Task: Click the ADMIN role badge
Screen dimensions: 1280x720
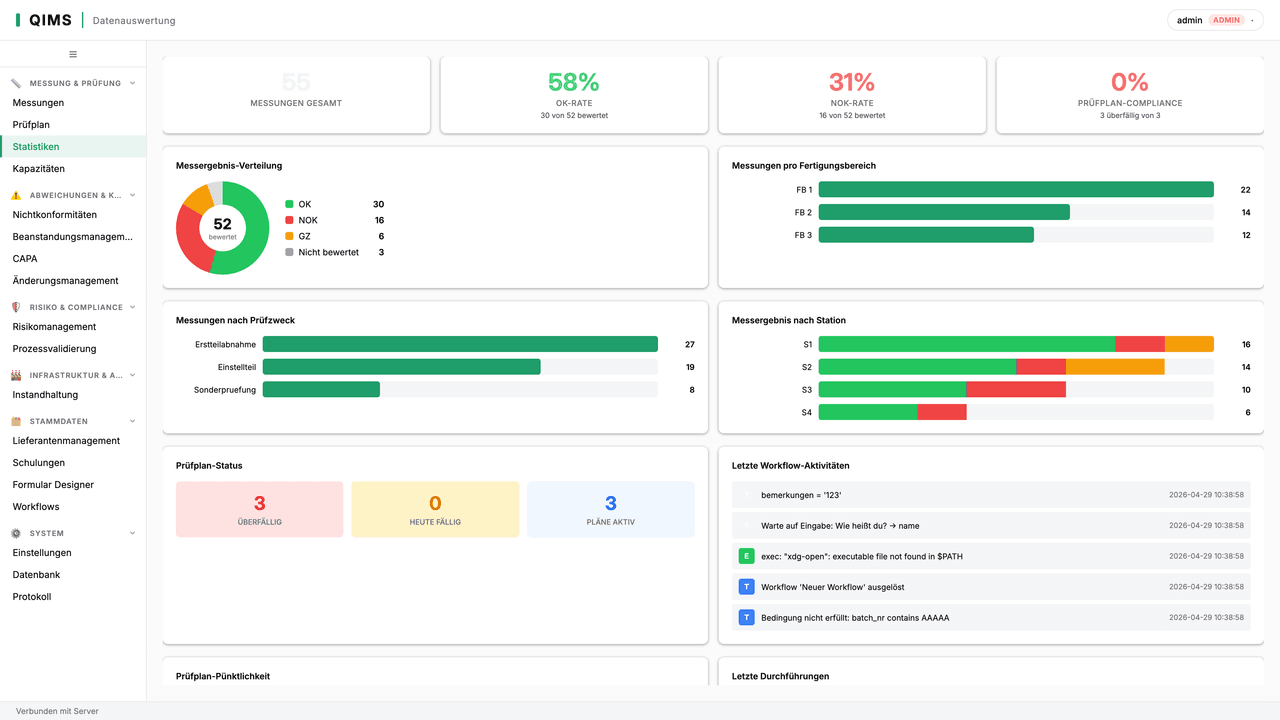Action: [1226, 20]
